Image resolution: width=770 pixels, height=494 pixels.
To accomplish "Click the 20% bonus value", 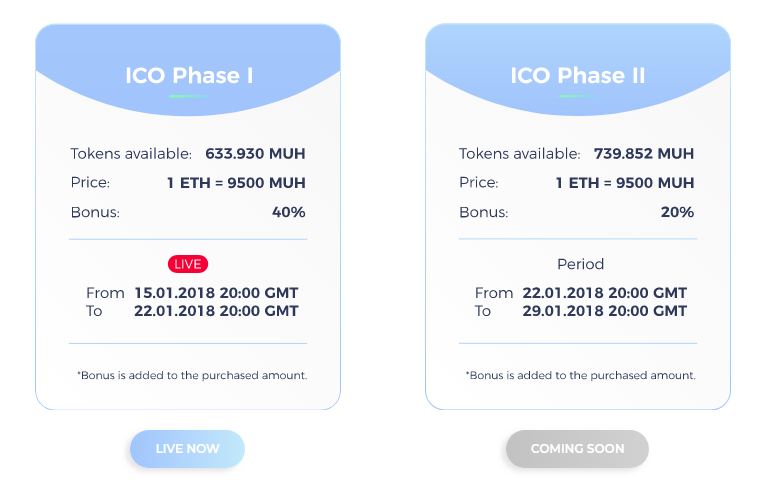I will click(677, 212).
